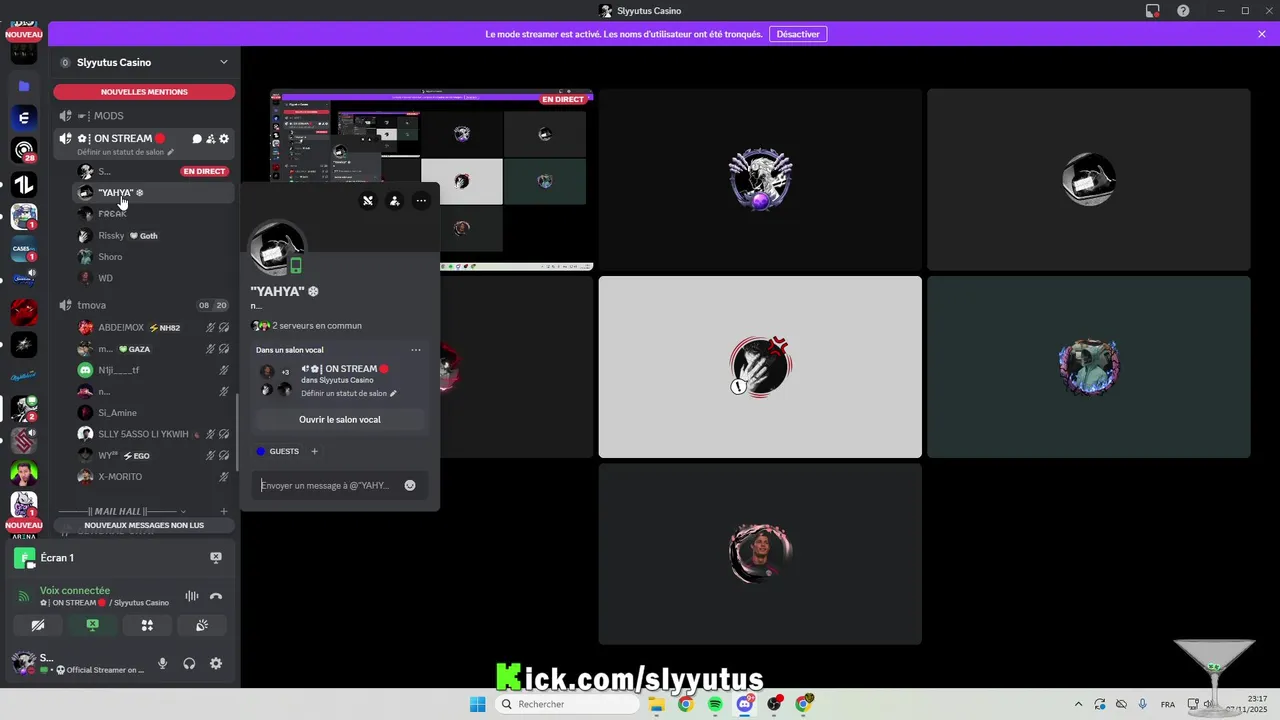Screen dimensions: 1280x720
Task: Open live stream preview tile
Action: tap(431, 180)
